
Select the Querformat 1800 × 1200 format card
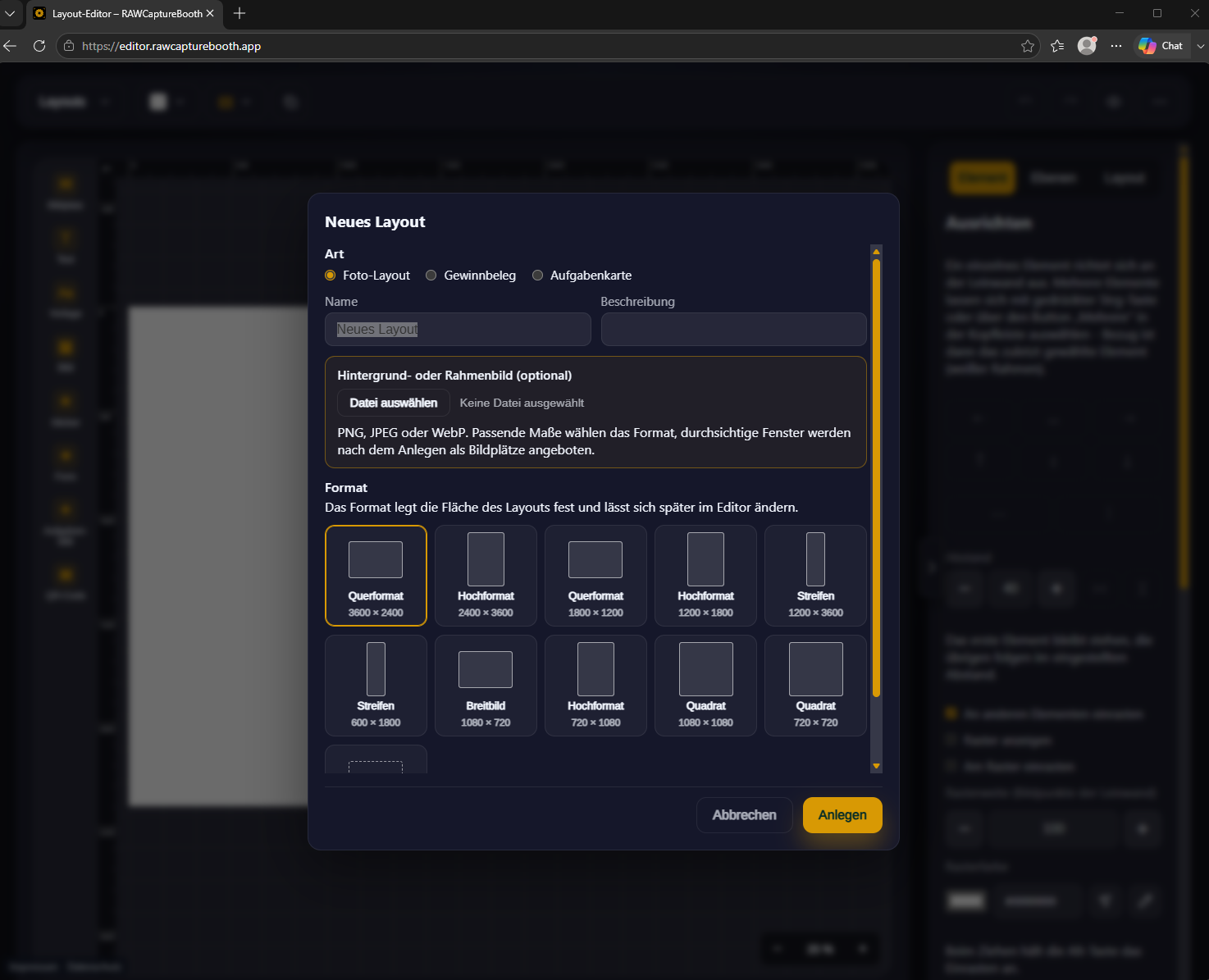coord(595,576)
